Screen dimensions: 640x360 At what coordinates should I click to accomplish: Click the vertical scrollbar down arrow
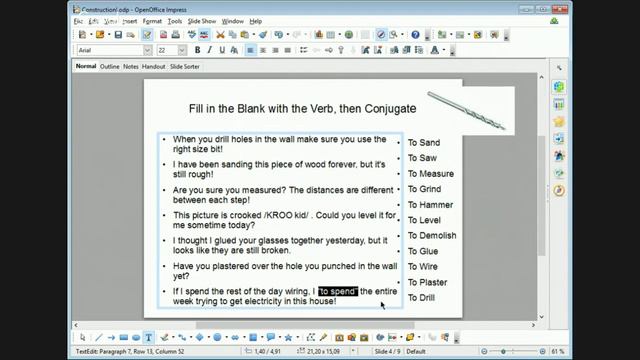click(542, 317)
